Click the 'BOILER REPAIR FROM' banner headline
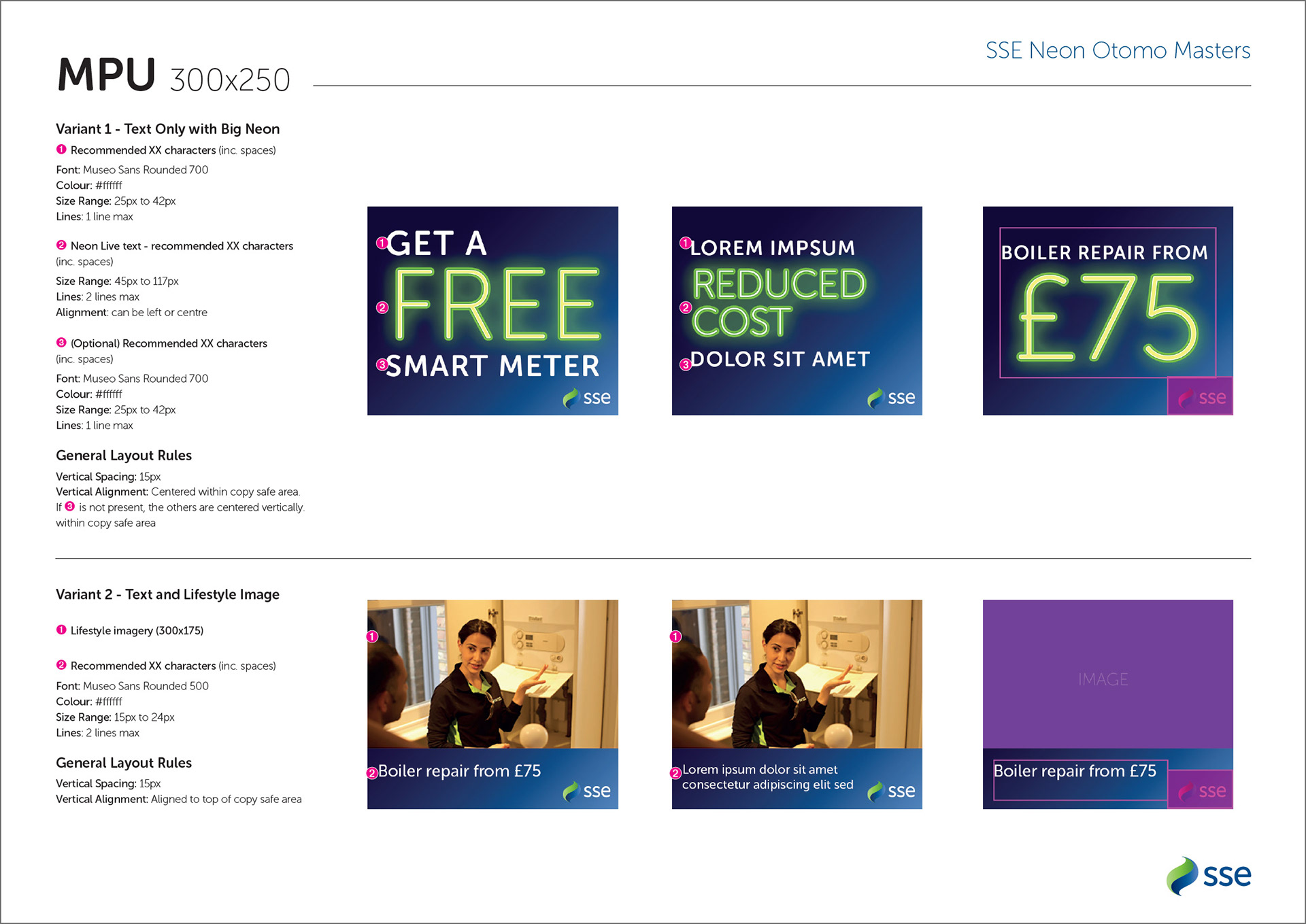 pos(1104,252)
